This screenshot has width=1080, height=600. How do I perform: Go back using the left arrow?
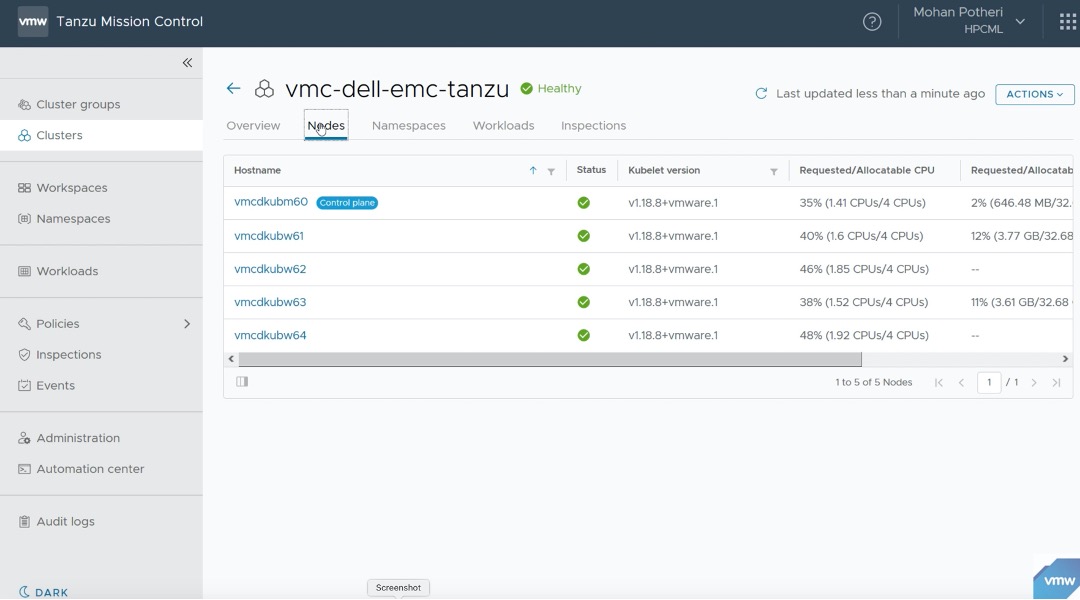[233, 88]
